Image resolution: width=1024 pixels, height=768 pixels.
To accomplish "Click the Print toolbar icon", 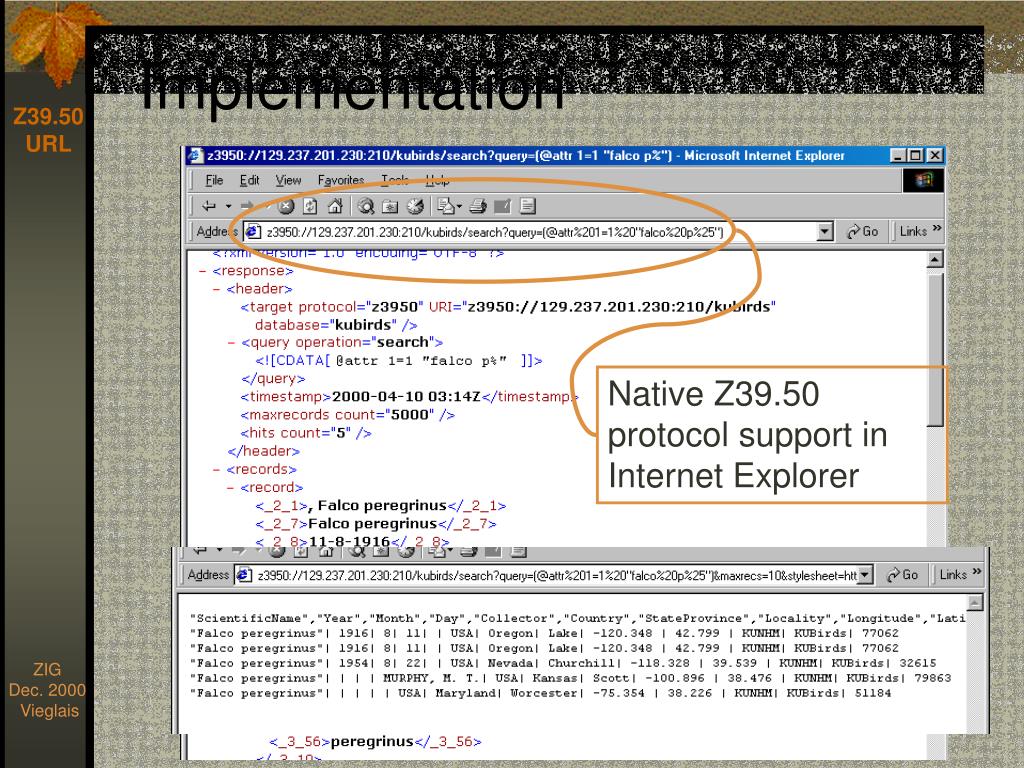I will click(478, 207).
